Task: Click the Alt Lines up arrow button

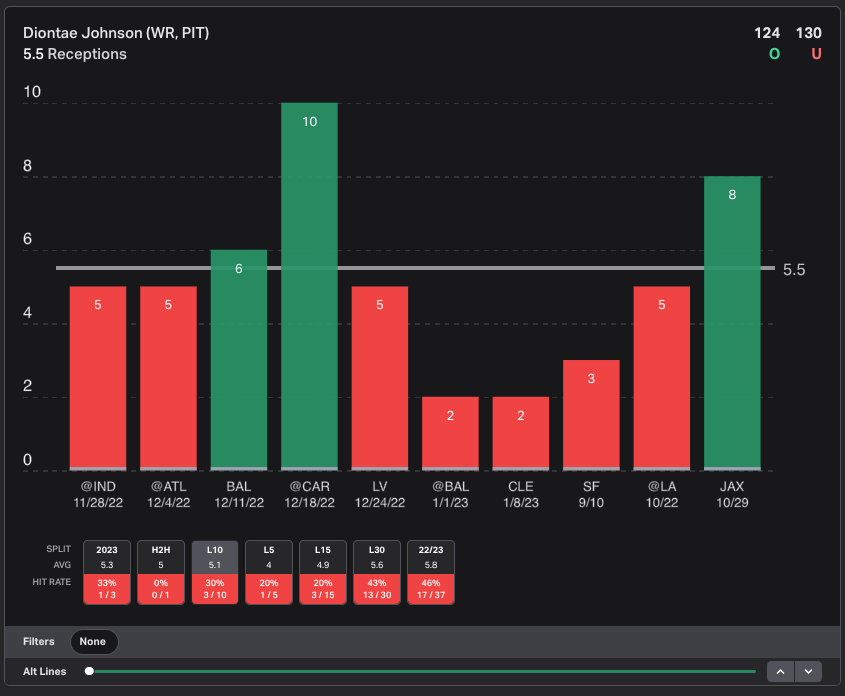Action: coord(780,672)
